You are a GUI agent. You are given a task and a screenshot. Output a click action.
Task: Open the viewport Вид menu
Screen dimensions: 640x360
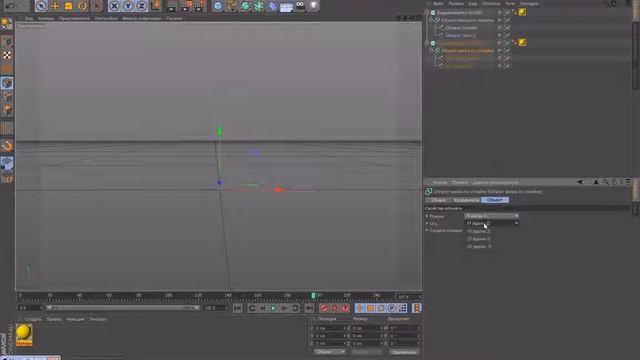pyautogui.click(x=29, y=18)
